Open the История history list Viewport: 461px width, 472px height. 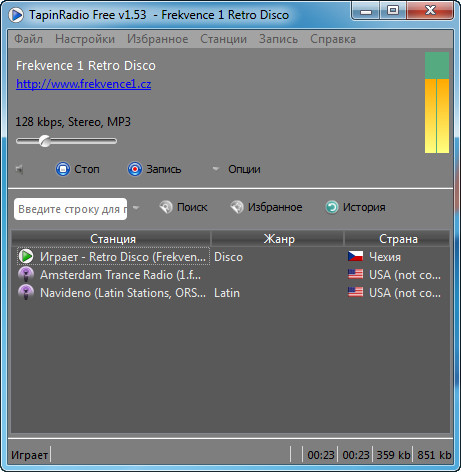[x=355, y=207]
